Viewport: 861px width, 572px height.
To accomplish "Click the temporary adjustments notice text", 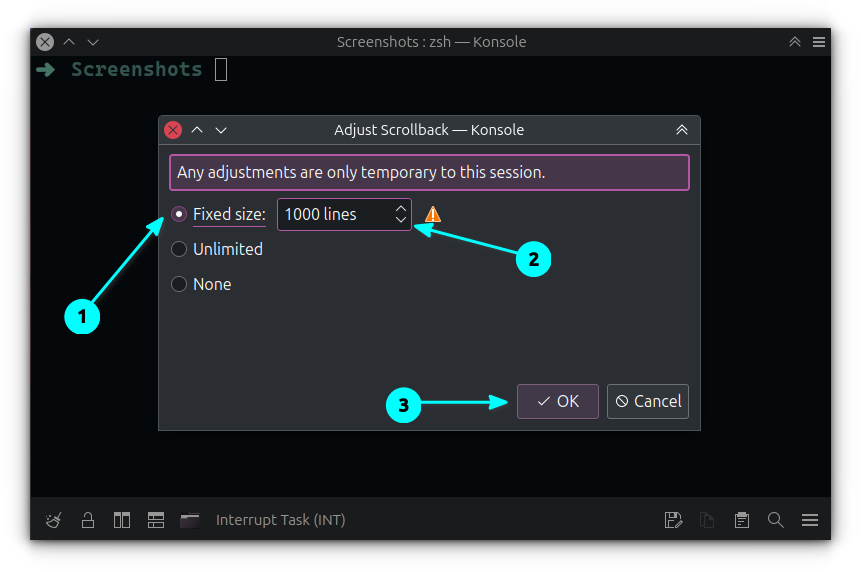I will point(361,172).
